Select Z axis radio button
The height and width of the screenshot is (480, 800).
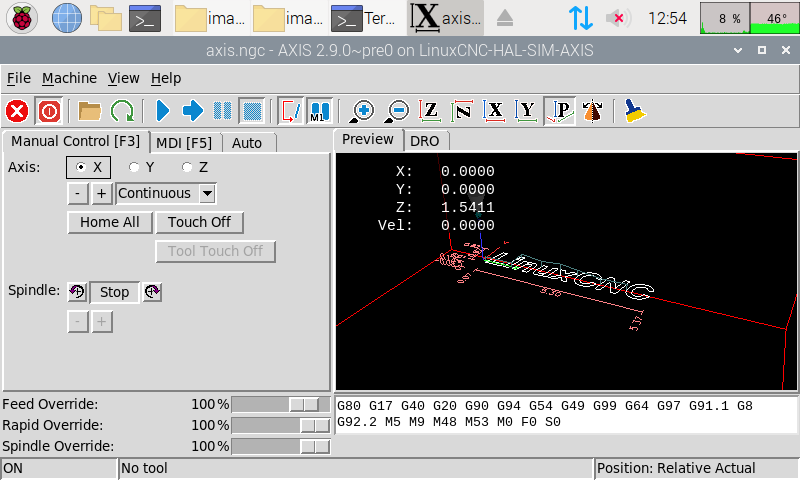pyautogui.click(x=195, y=167)
